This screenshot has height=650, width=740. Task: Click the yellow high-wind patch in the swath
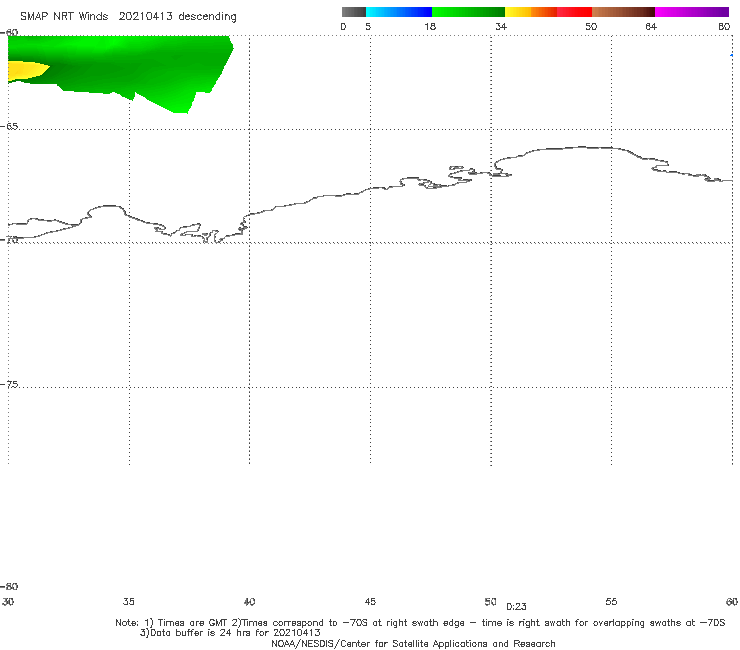[26, 71]
